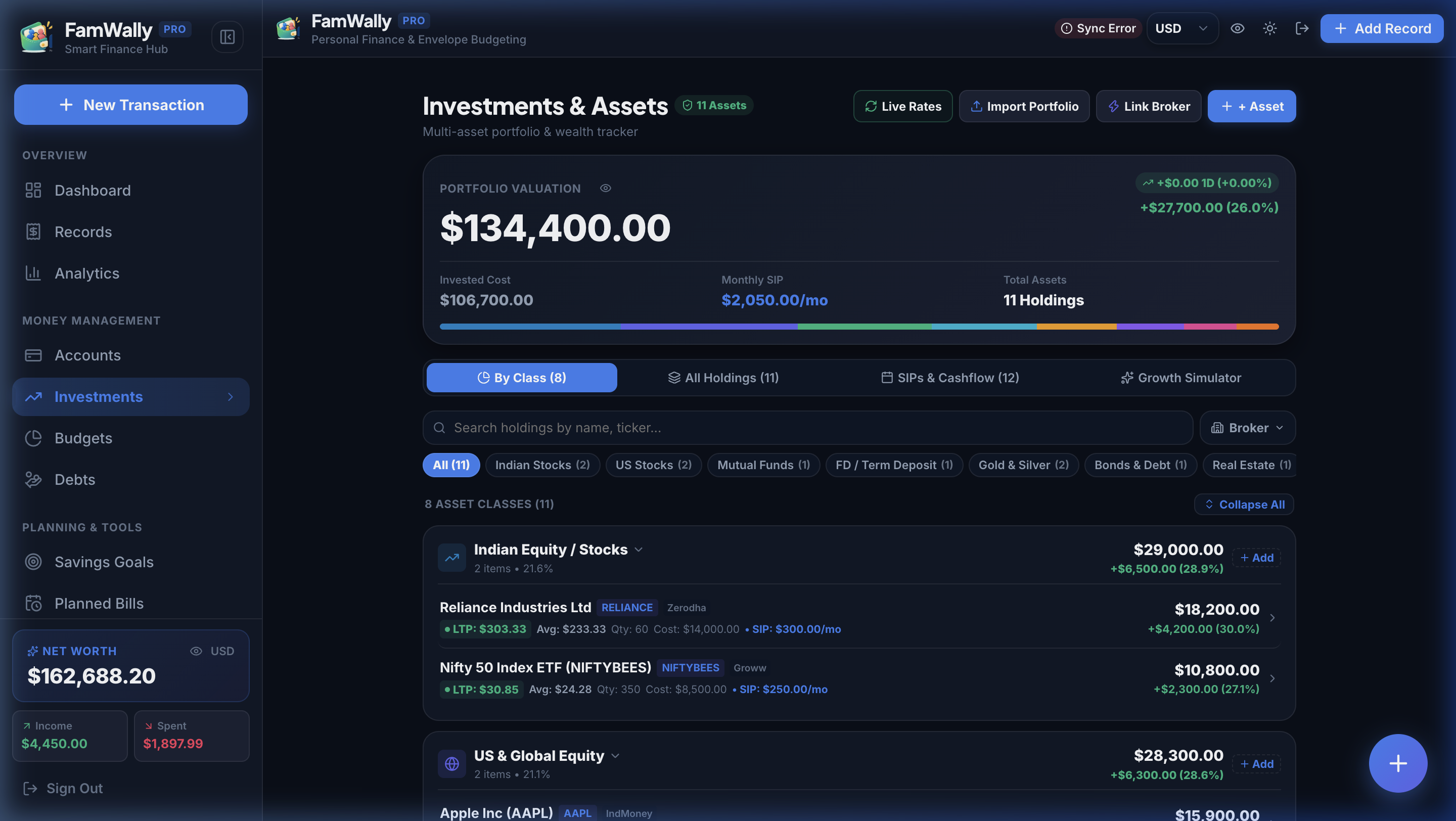Open Records via the receipt icon

click(33, 232)
